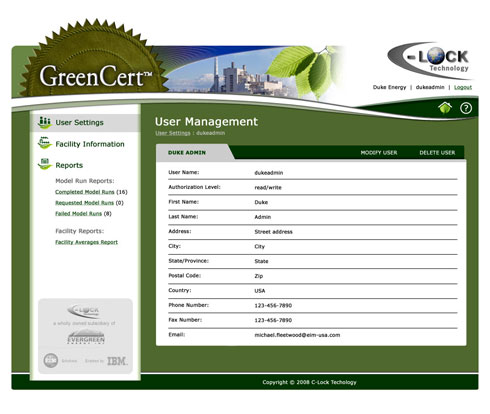Click dukeadmin username in header

click(x=430, y=87)
